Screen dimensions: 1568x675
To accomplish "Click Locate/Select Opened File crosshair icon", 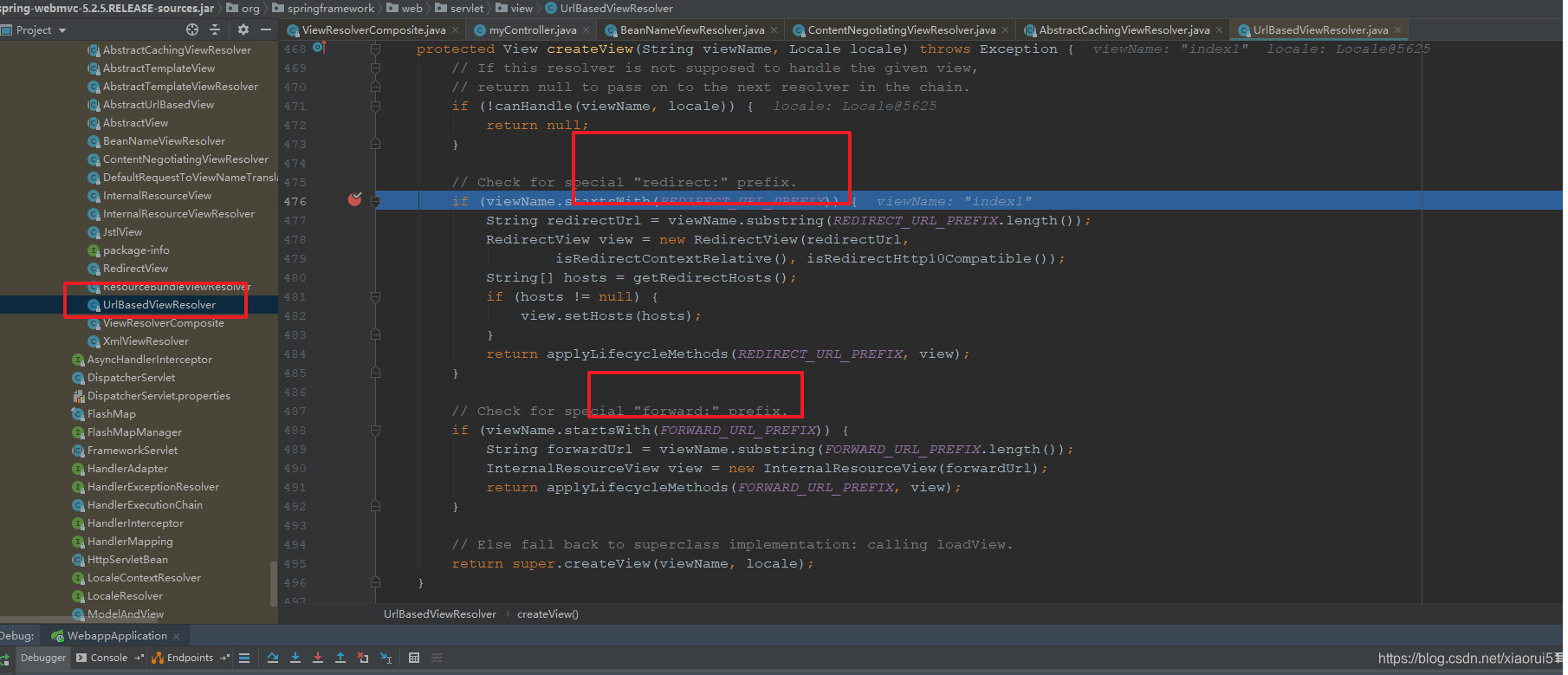I will click(x=192, y=29).
